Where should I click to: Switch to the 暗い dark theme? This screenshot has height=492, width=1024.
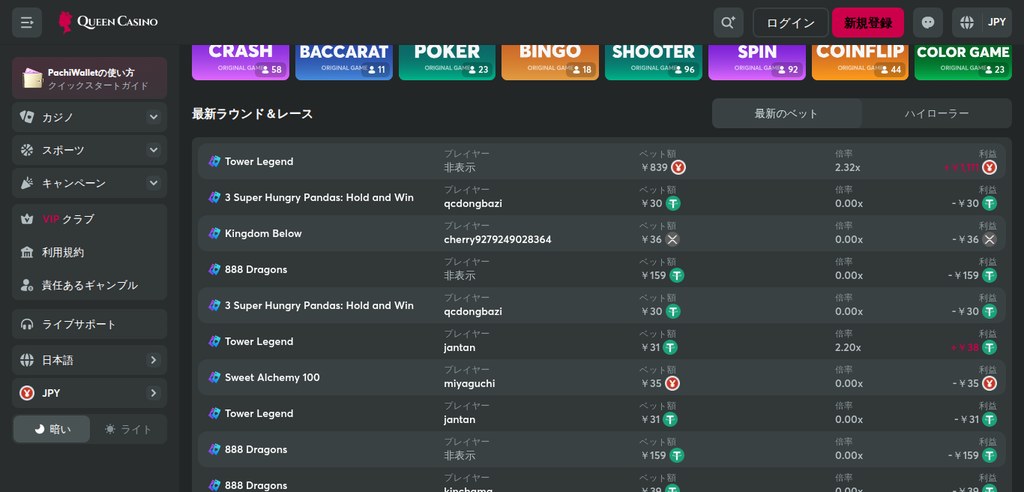(x=52, y=429)
